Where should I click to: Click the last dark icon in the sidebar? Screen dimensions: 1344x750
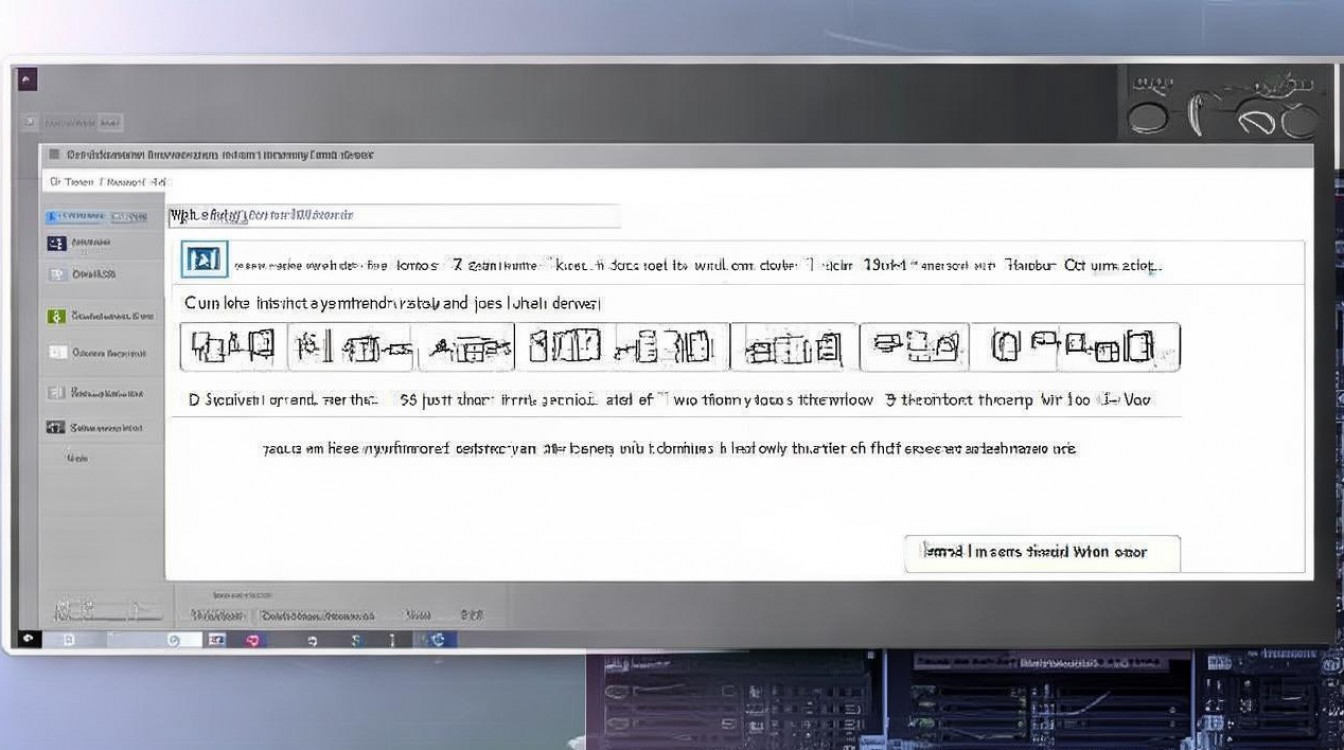click(x=56, y=427)
